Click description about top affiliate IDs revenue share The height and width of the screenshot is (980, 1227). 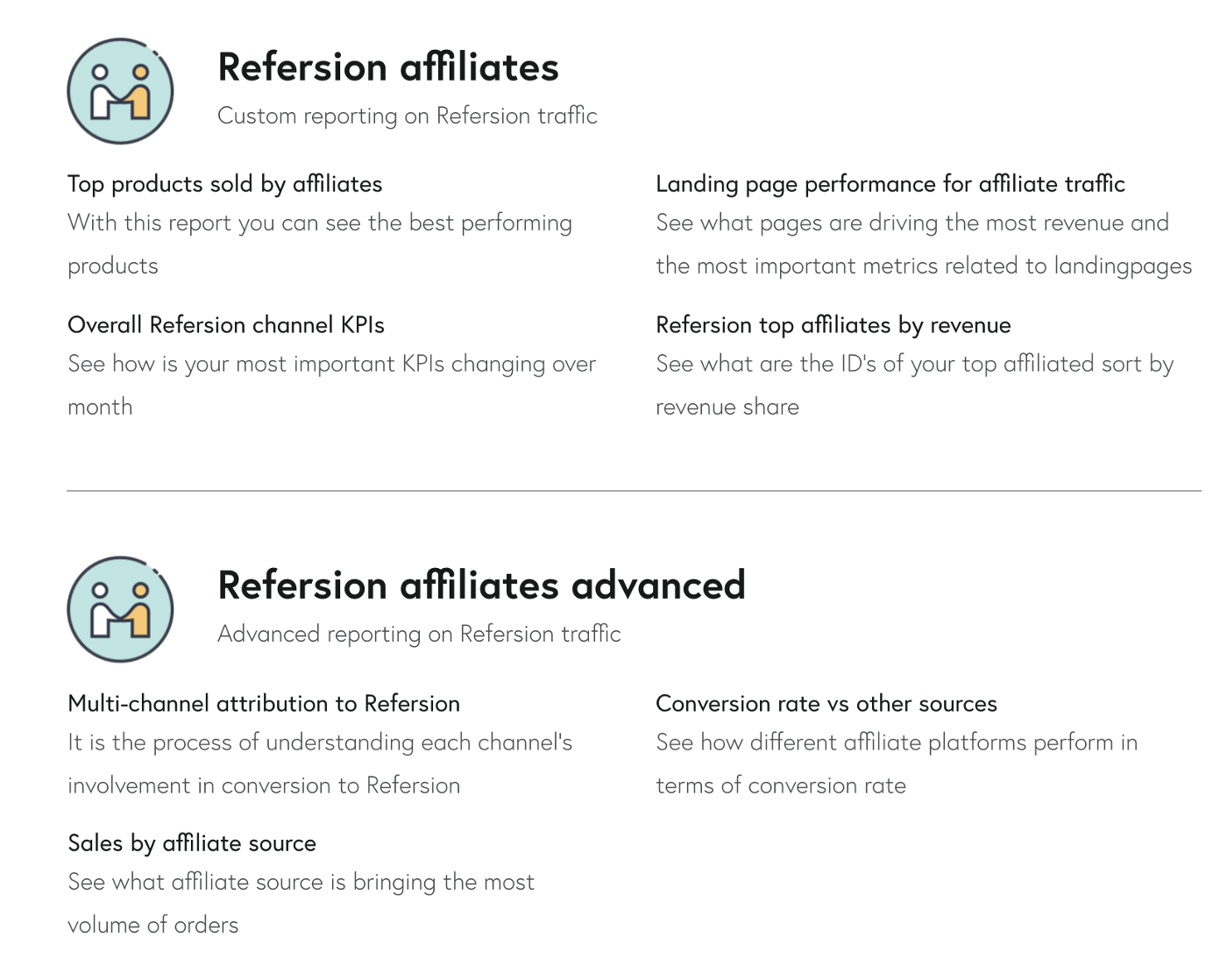[915, 386]
